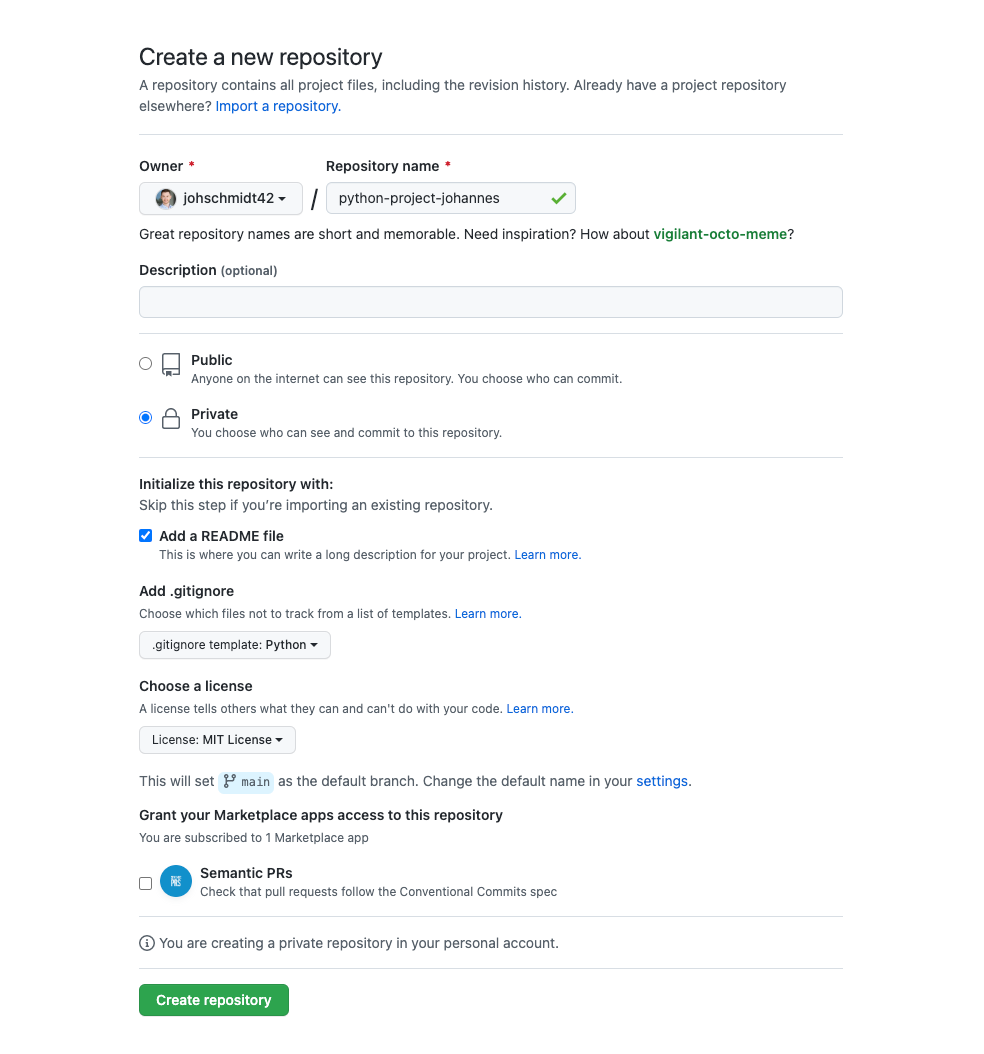This screenshot has width=984, height=1054.
Task: Open the .gitignore template dropdown
Action: (x=235, y=645)
